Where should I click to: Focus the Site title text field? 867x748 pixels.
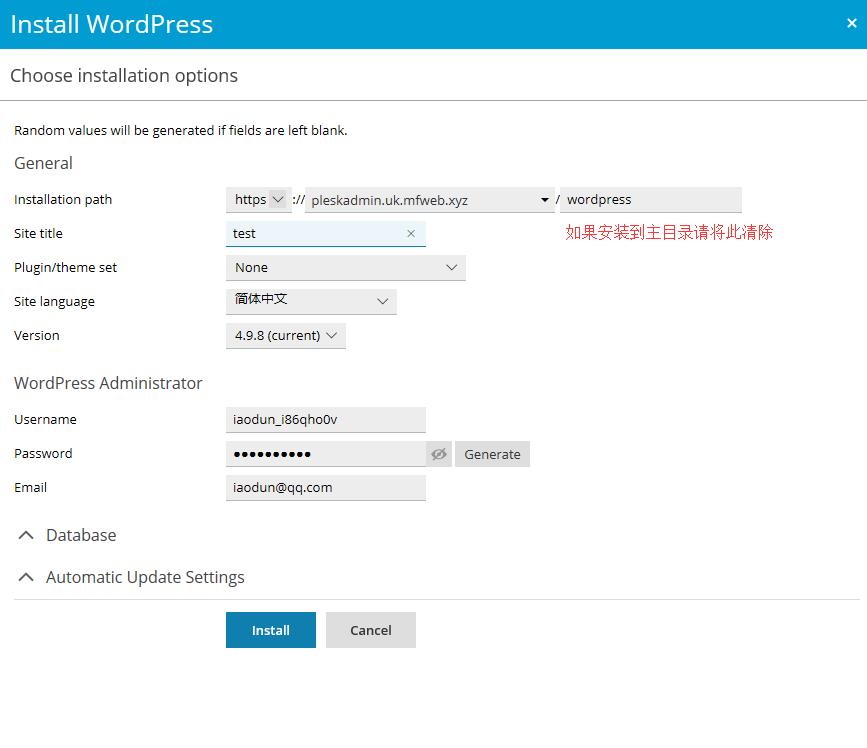click(315, 234)
